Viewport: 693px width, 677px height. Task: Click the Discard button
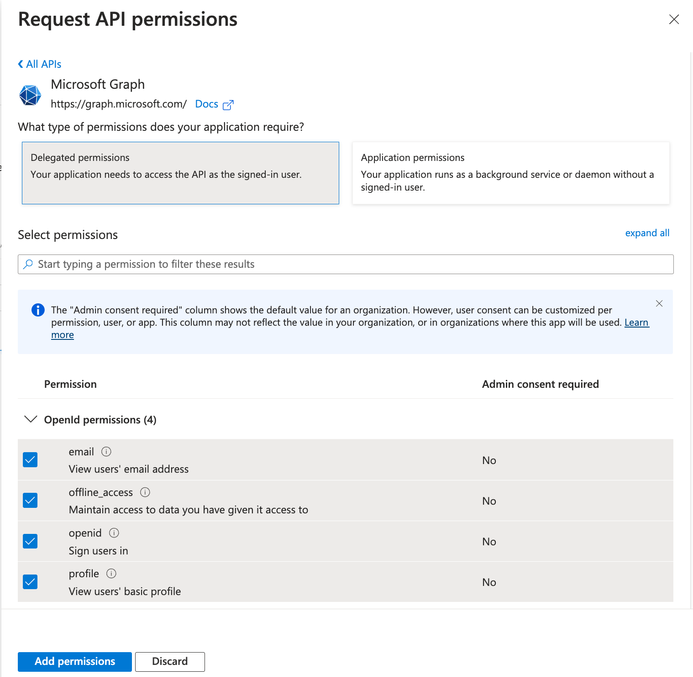click(x=170, y=661)
